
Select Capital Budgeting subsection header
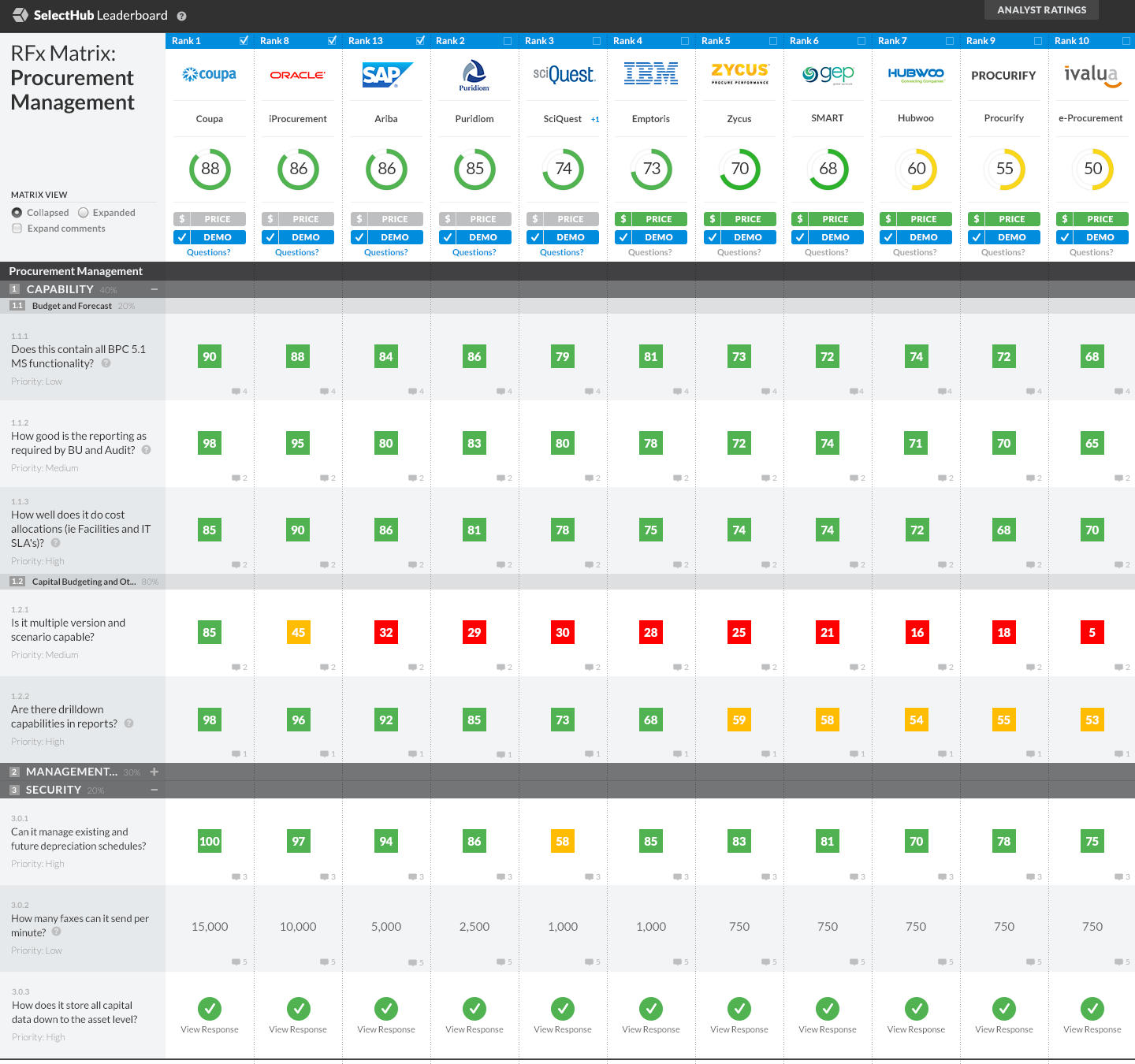84,582
